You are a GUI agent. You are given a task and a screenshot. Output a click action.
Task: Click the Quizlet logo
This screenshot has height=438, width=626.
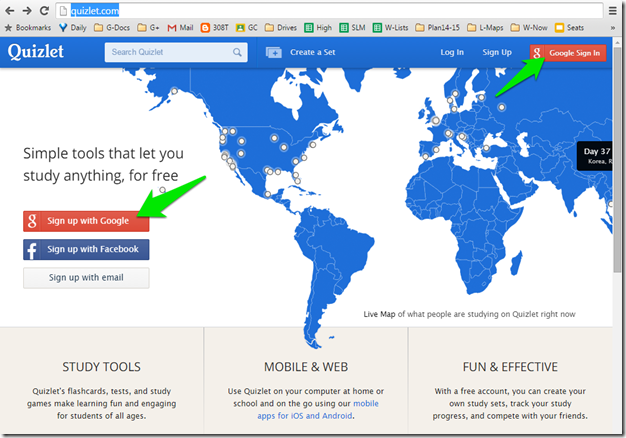36,52
